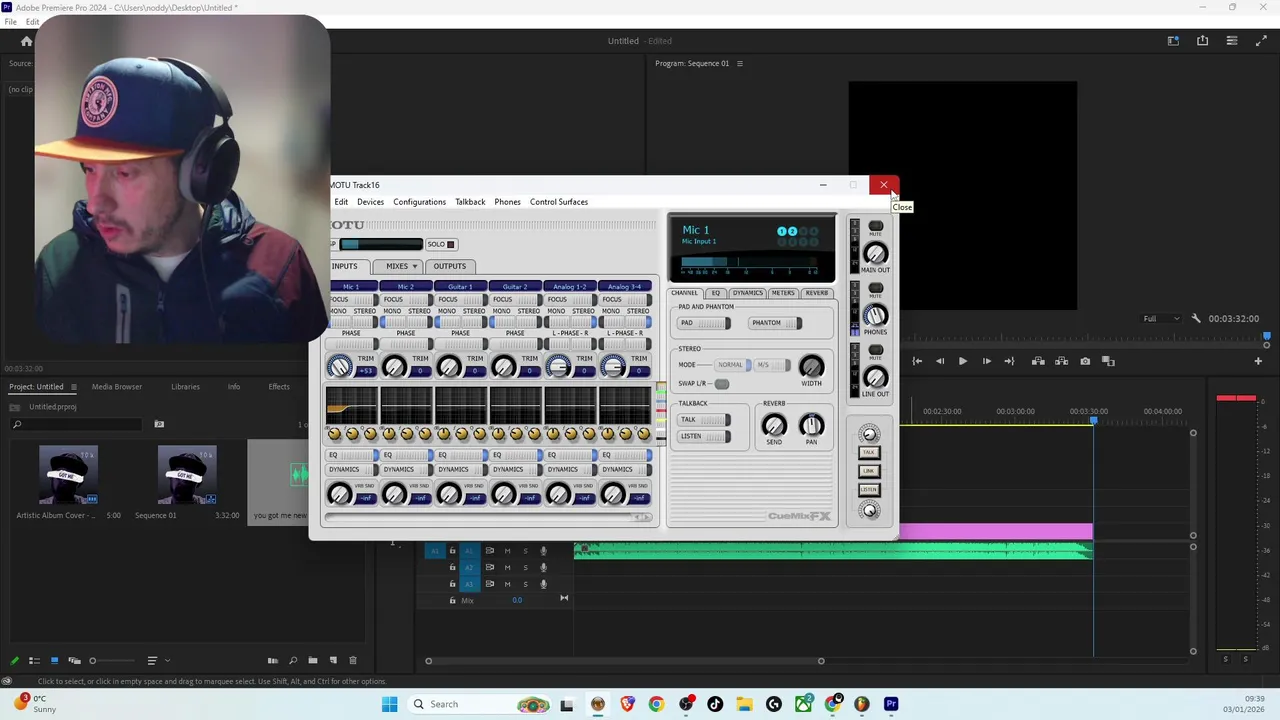Viewport: 1280px width, 720px height.
Task: Open Media Browser panel tab
Action: (x=117, y=387)
